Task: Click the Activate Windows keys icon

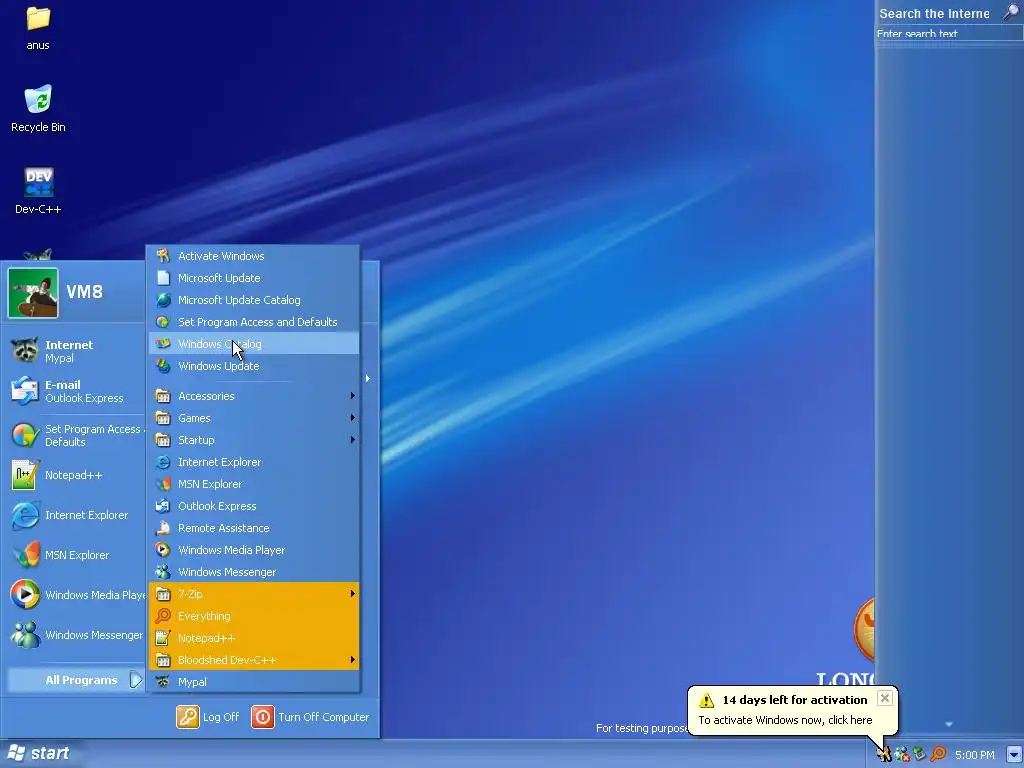Action: pyautogui.click(x=163, y=256)
